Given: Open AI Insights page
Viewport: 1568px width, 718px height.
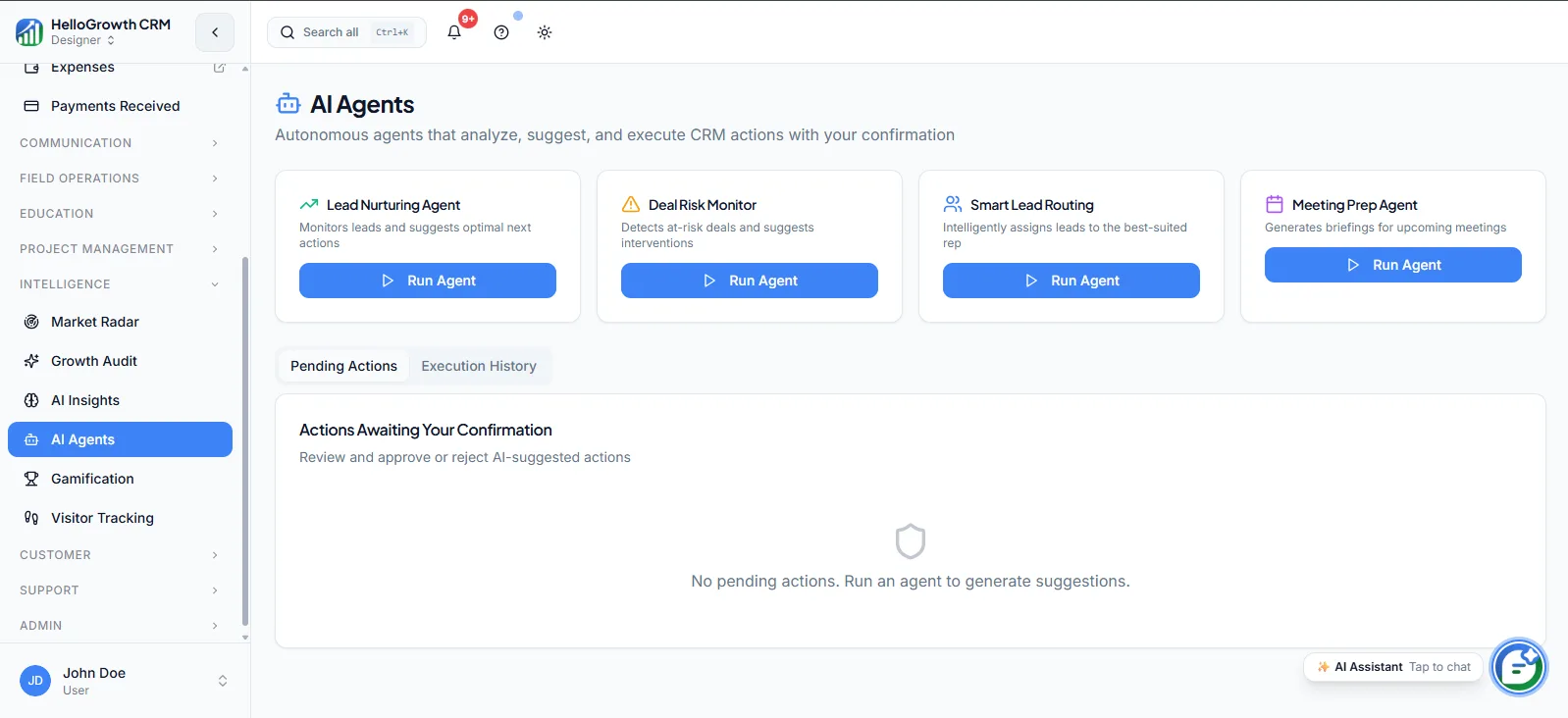Looking at the screenshot, I should (x=120, y=400).
